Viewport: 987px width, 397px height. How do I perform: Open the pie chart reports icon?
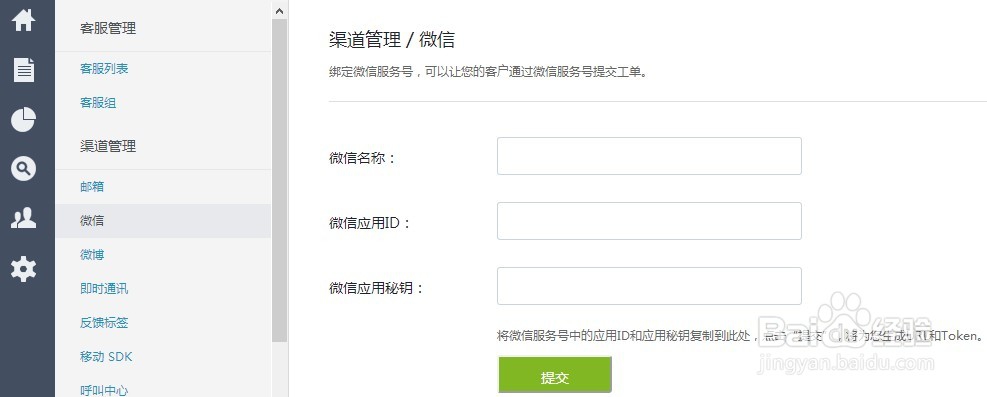coord(23,120)
